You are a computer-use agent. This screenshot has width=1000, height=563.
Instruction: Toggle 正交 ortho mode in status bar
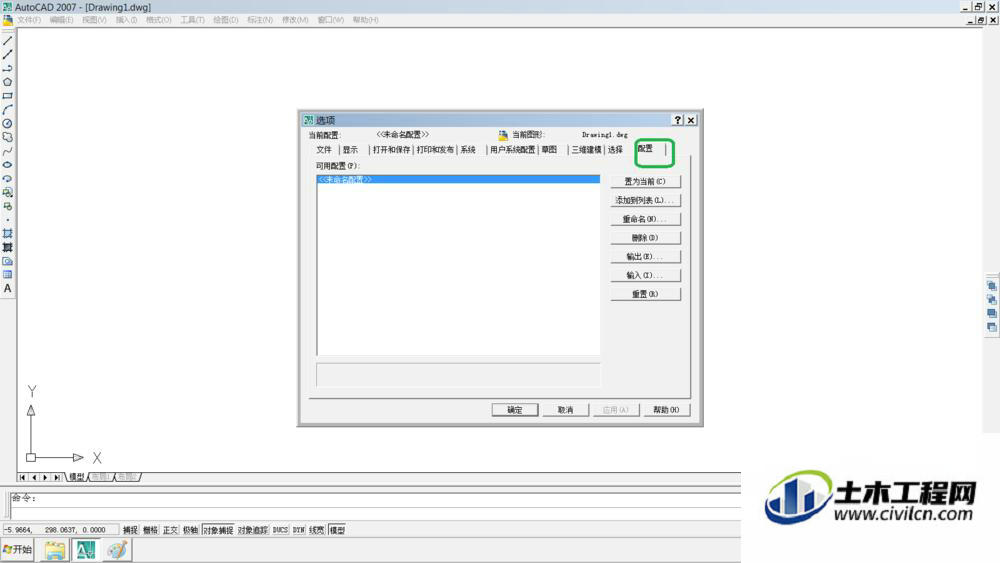[x=170, y=530]
